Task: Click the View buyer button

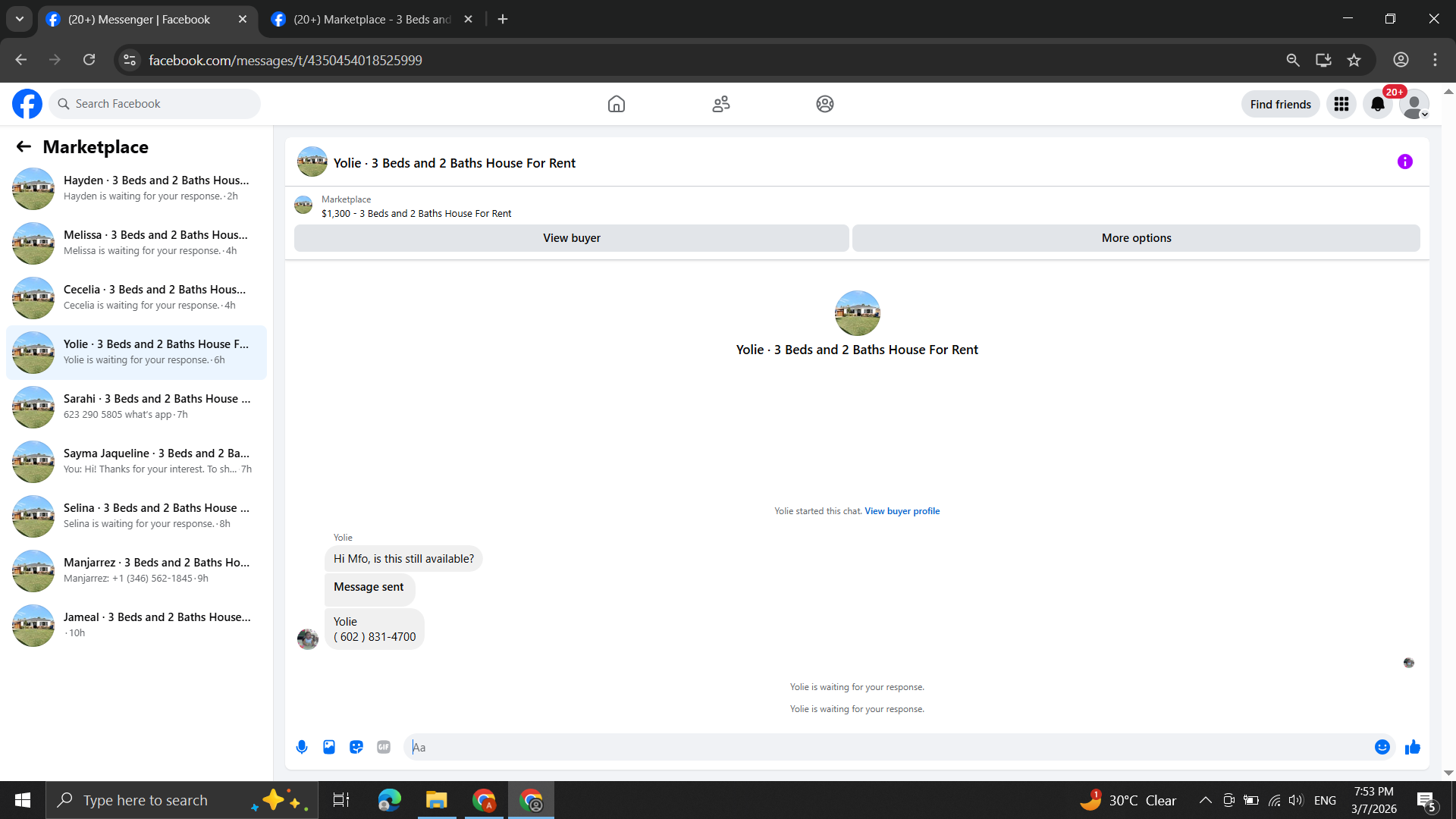Action: (572, 238)
